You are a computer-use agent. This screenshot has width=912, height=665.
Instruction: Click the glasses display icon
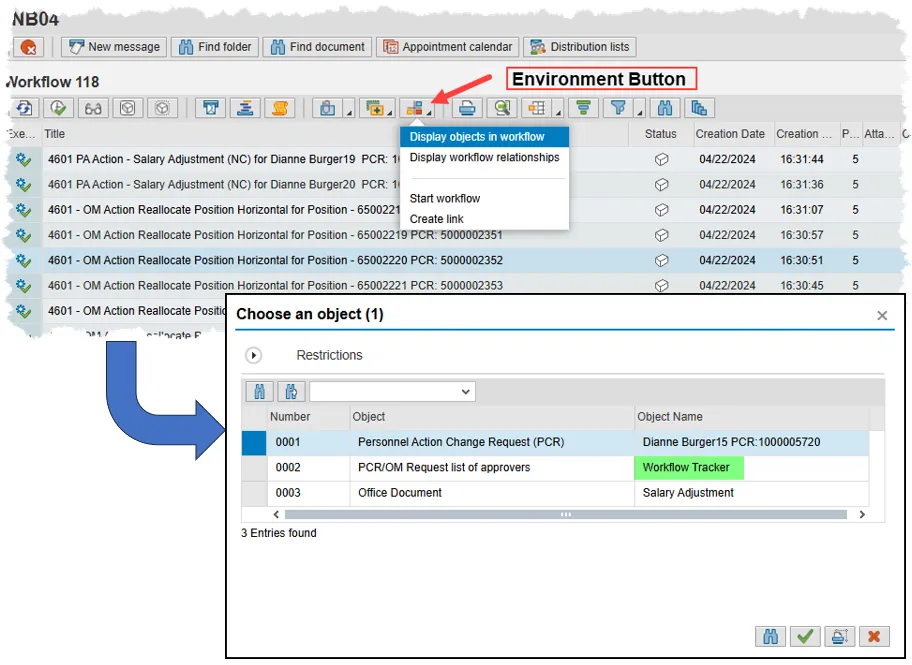pyautogui.click(x=93, y=108)
